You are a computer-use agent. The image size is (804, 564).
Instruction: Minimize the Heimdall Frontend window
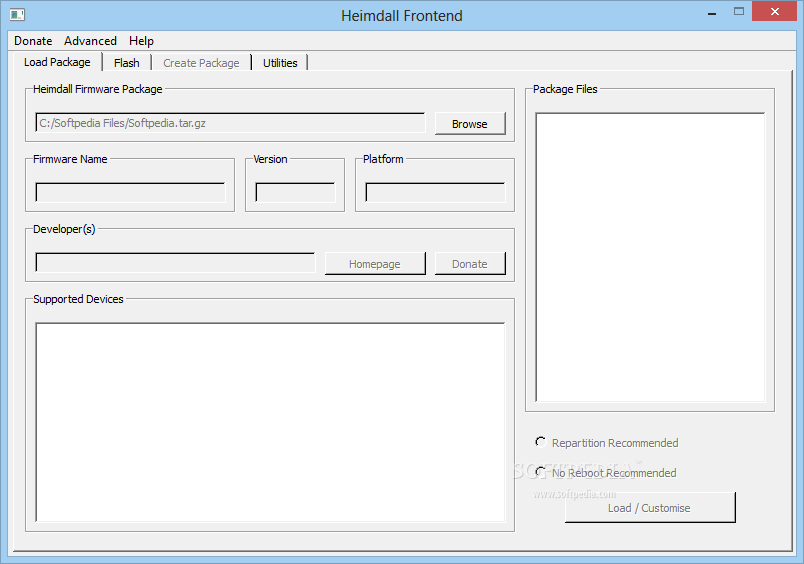(712, 13)
